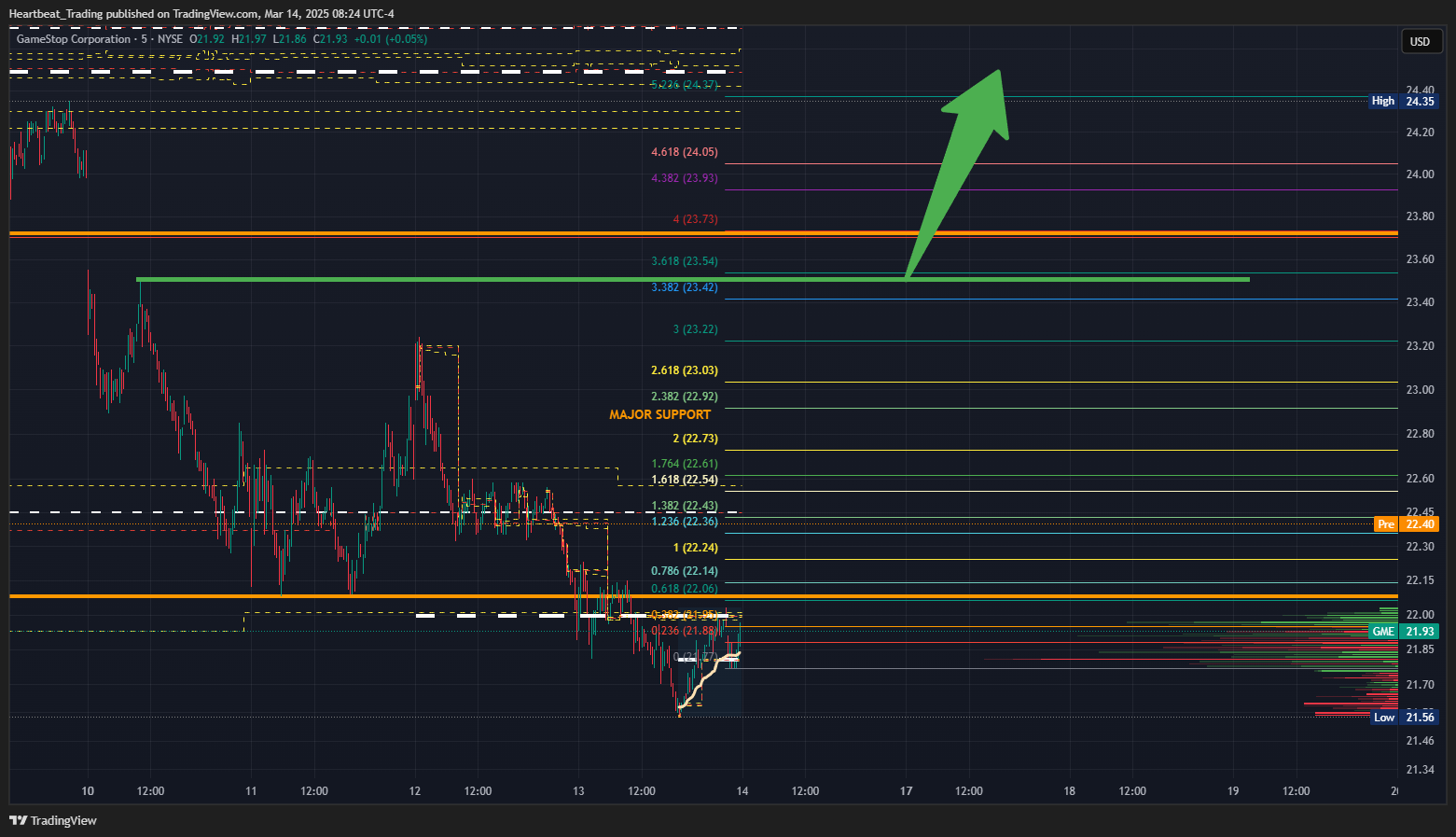Click date 14 on the time axis

(742, 791)
